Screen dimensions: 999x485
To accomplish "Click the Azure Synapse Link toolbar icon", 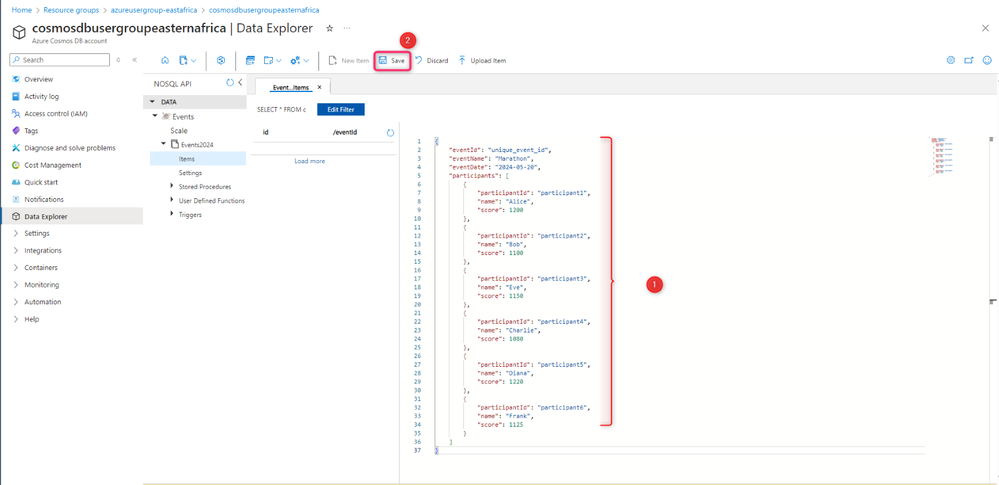I will point(221,61).
